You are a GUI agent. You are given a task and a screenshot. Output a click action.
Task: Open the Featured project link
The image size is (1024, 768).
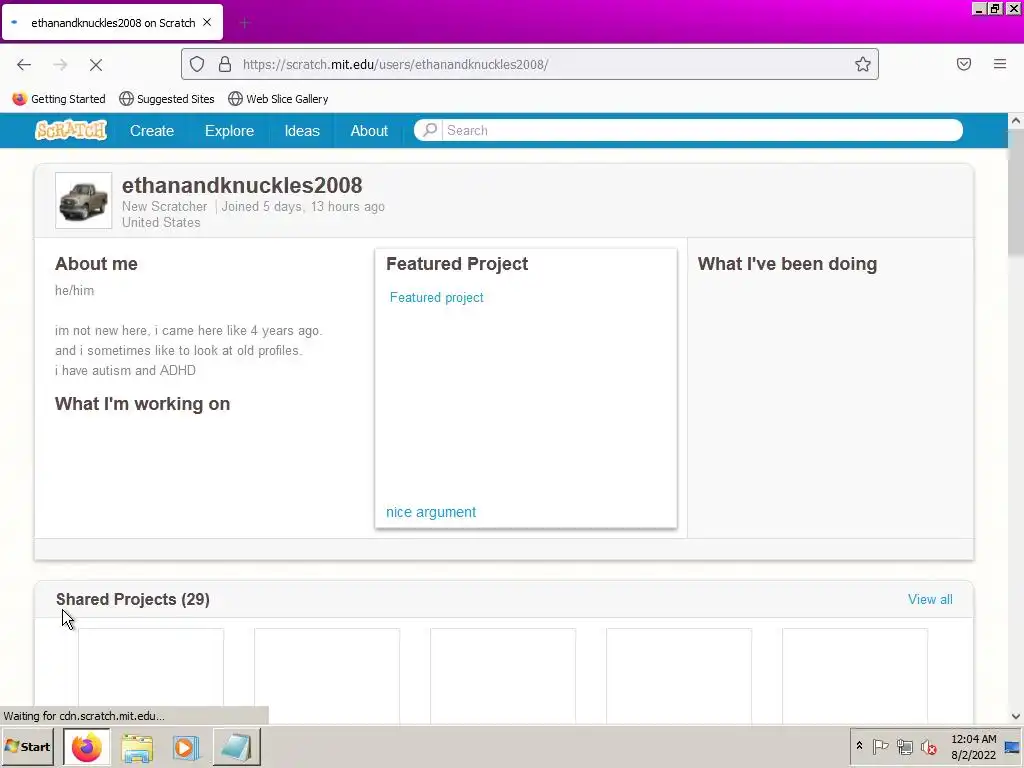tap(436, 297)
